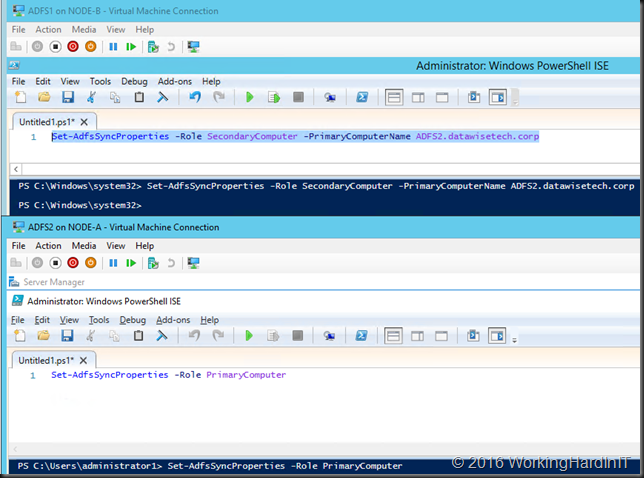Close Untitled1.ps1 tab in ADFS2 ISE
Image resolution: width=644 pixels, height=478 pixels.
(83, 361)
